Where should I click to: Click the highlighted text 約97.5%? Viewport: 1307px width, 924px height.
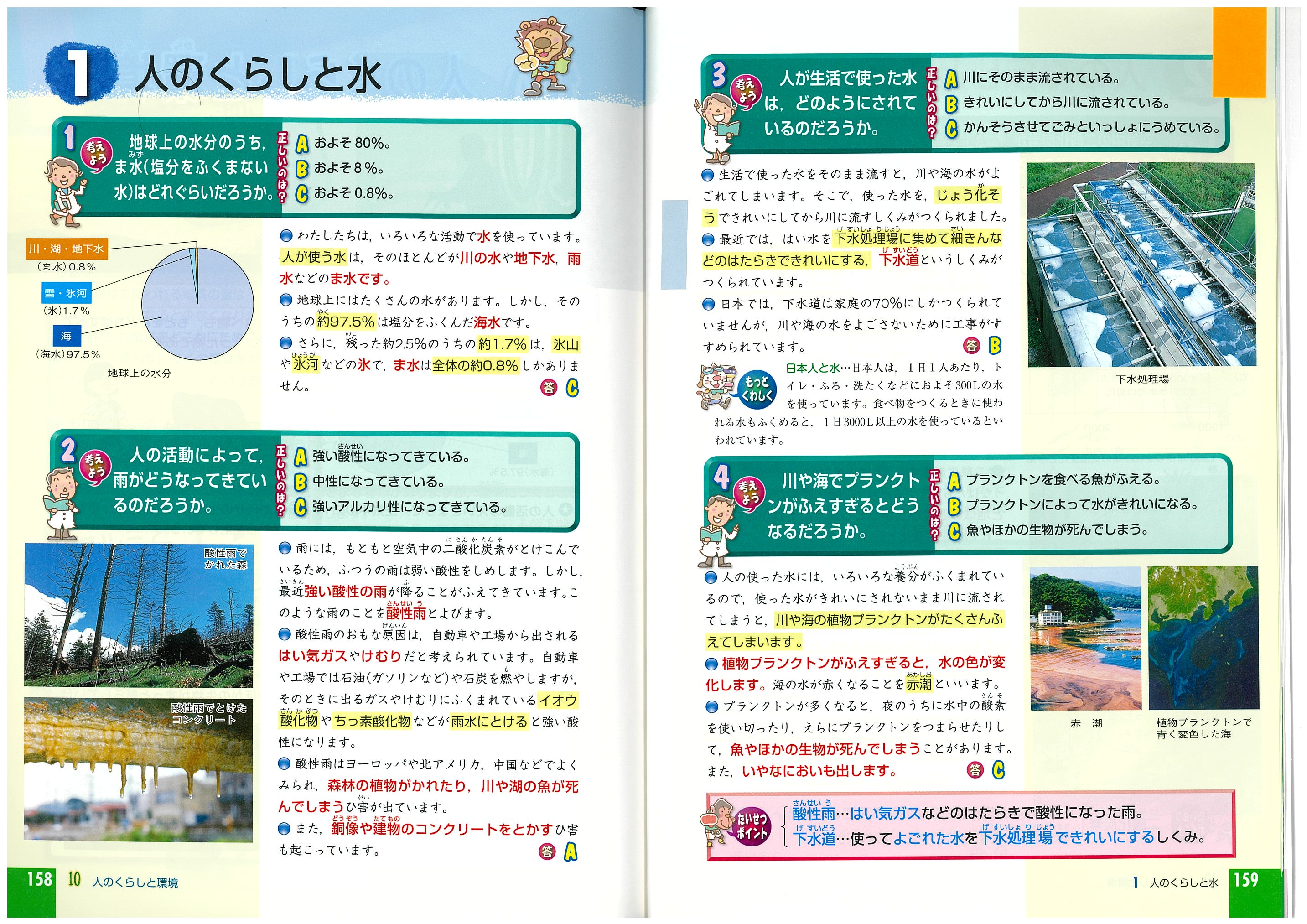(346, 322)
